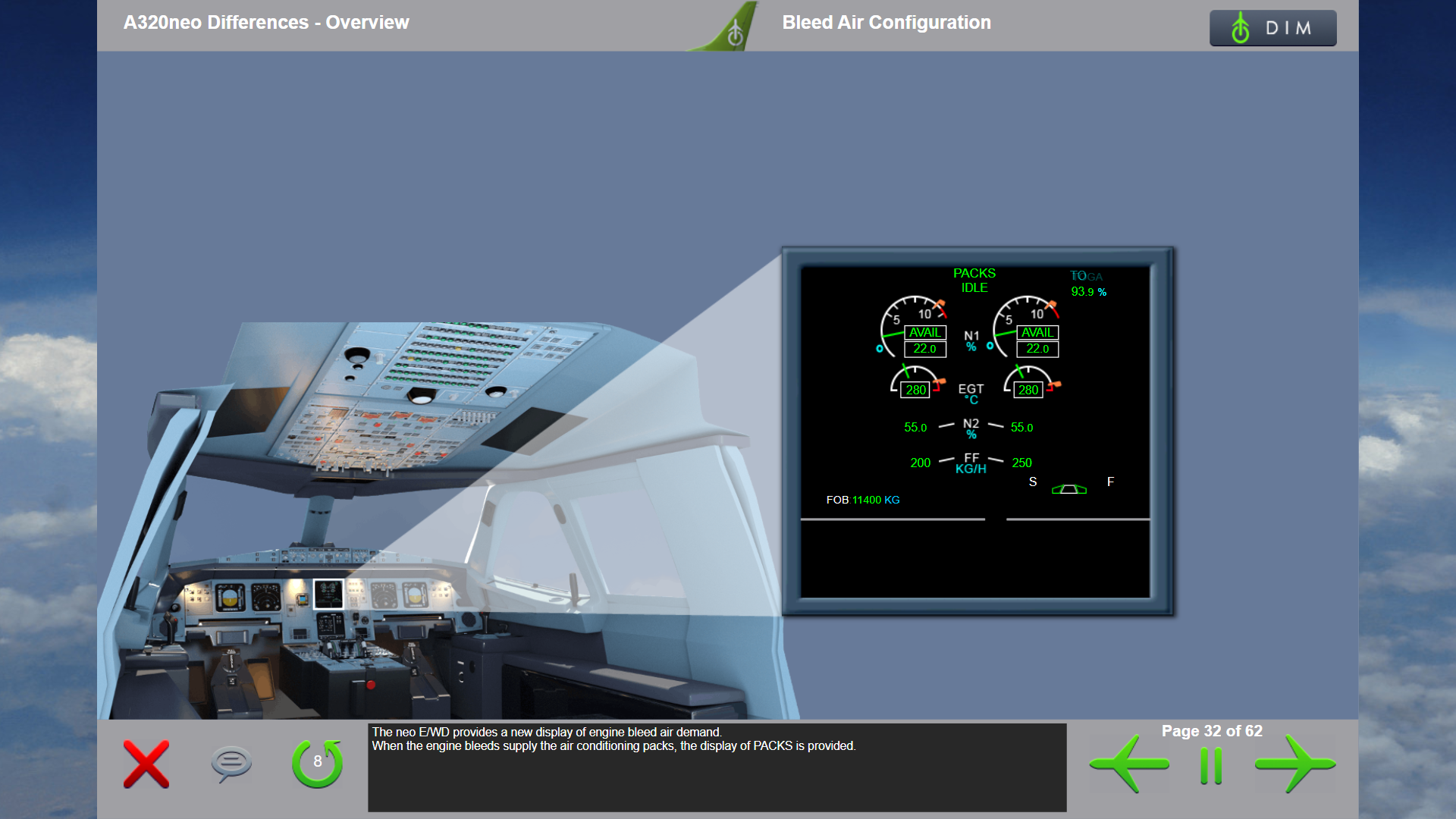The image size is (1456, 819).
Task: Click the EGT °C label
Action: (971, 394)
